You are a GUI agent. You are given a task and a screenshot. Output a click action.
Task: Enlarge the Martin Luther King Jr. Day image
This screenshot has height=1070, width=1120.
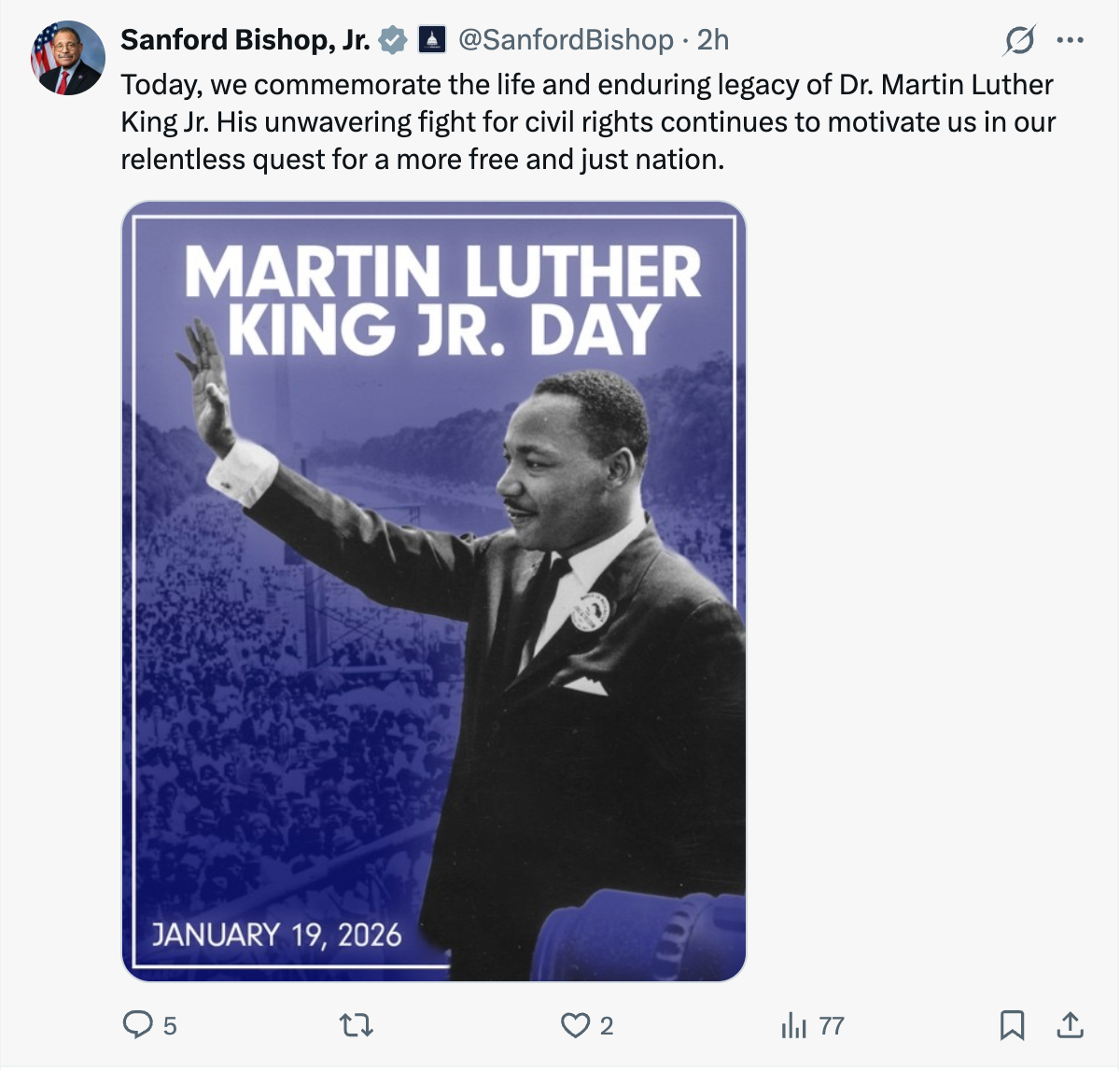point(434,591)
